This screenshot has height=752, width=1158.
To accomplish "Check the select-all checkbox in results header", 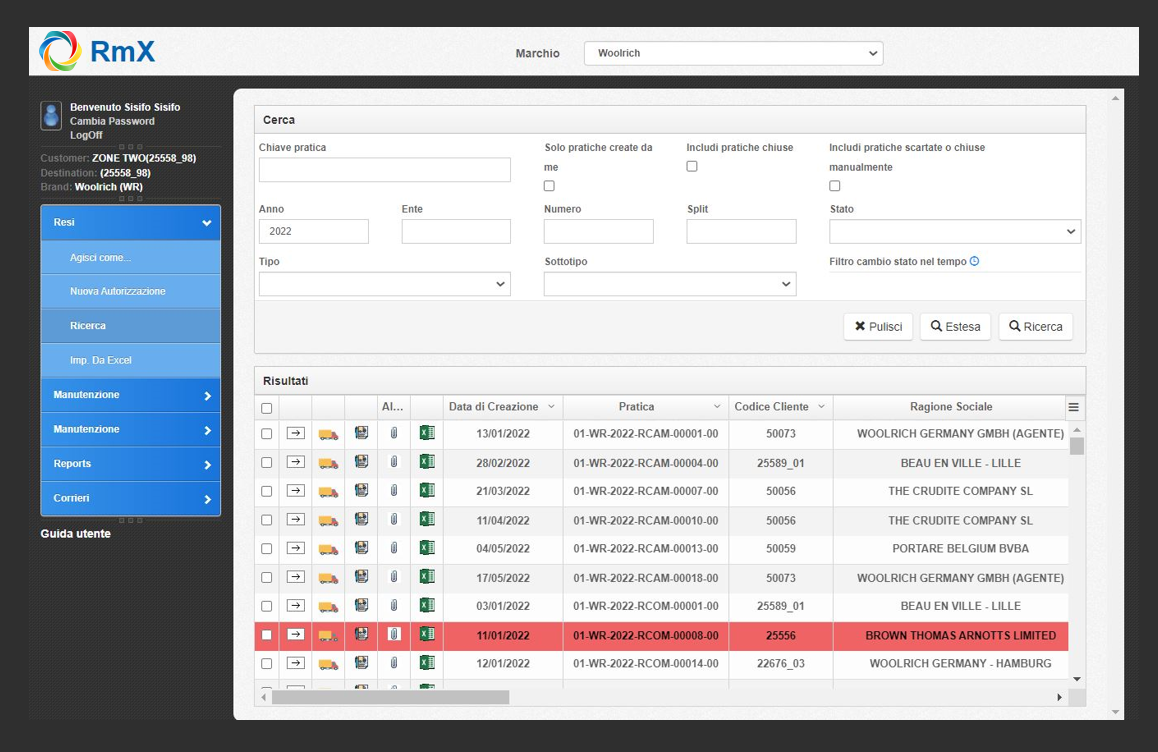I will 266,408.
